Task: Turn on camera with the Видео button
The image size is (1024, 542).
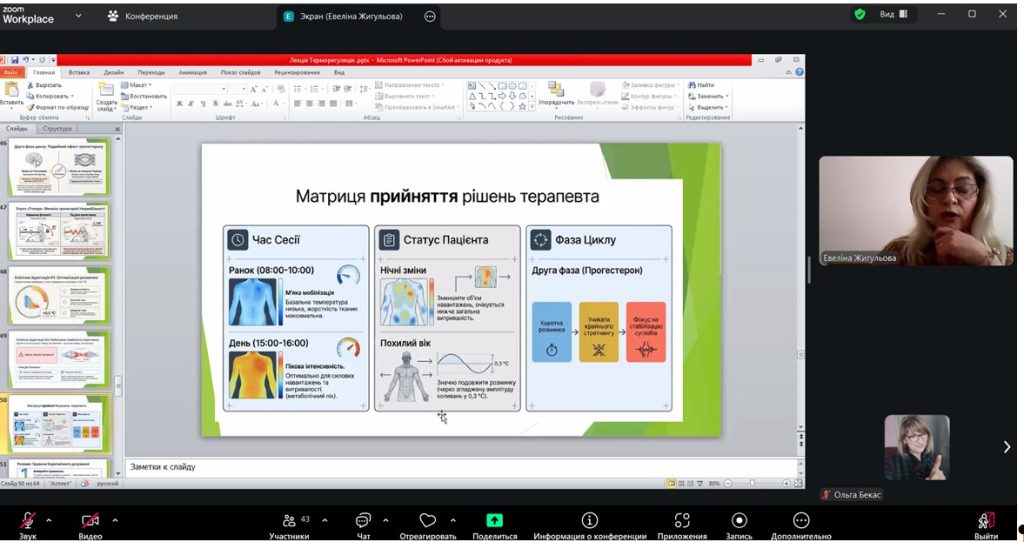Action: [90, 521]
